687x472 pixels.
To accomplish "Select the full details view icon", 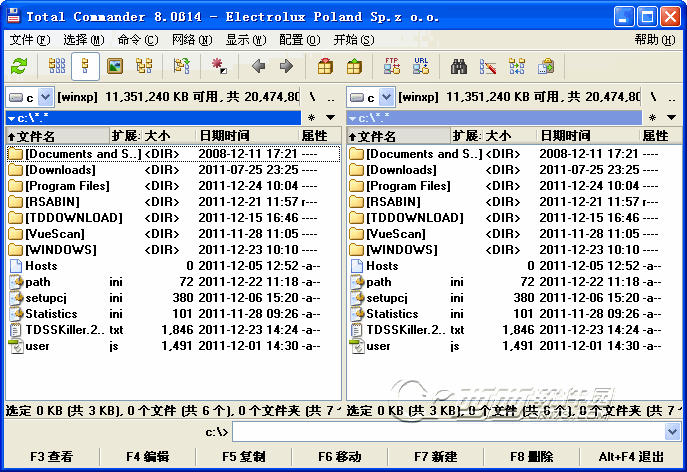I will pyautogui.click(x=85, y=66).
